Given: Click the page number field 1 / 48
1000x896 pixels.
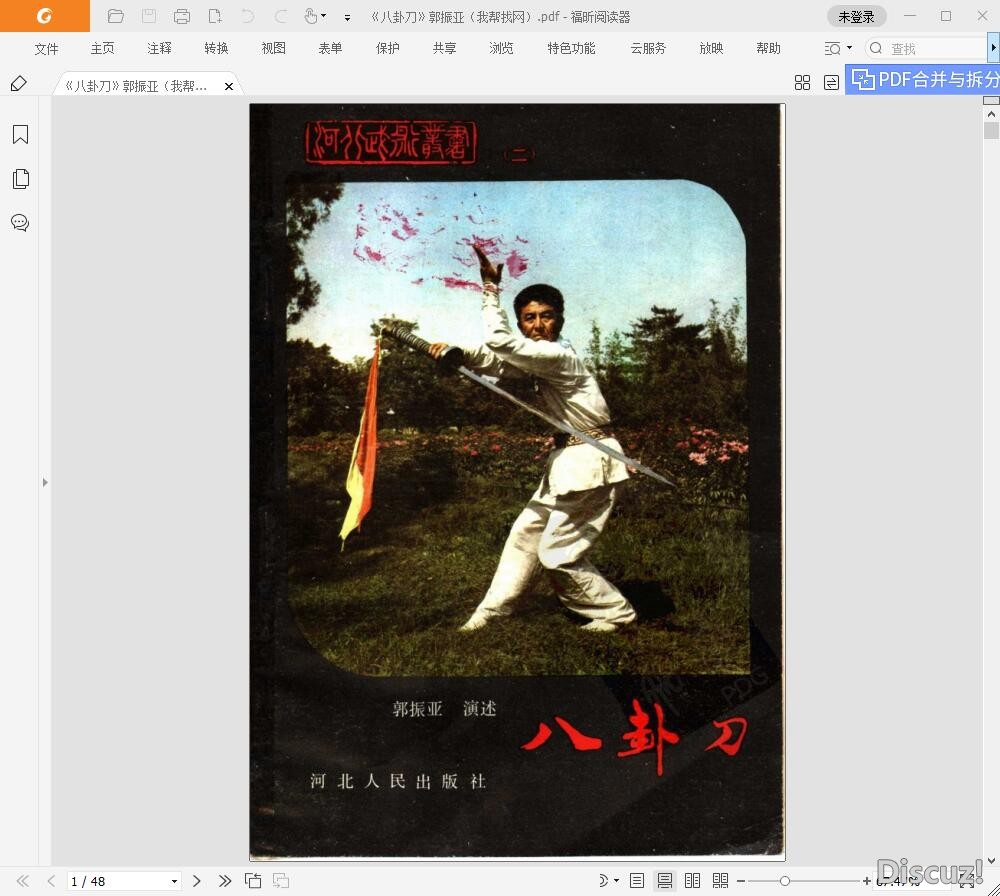Looking at the screenshot, I should [x=116, y=881].
